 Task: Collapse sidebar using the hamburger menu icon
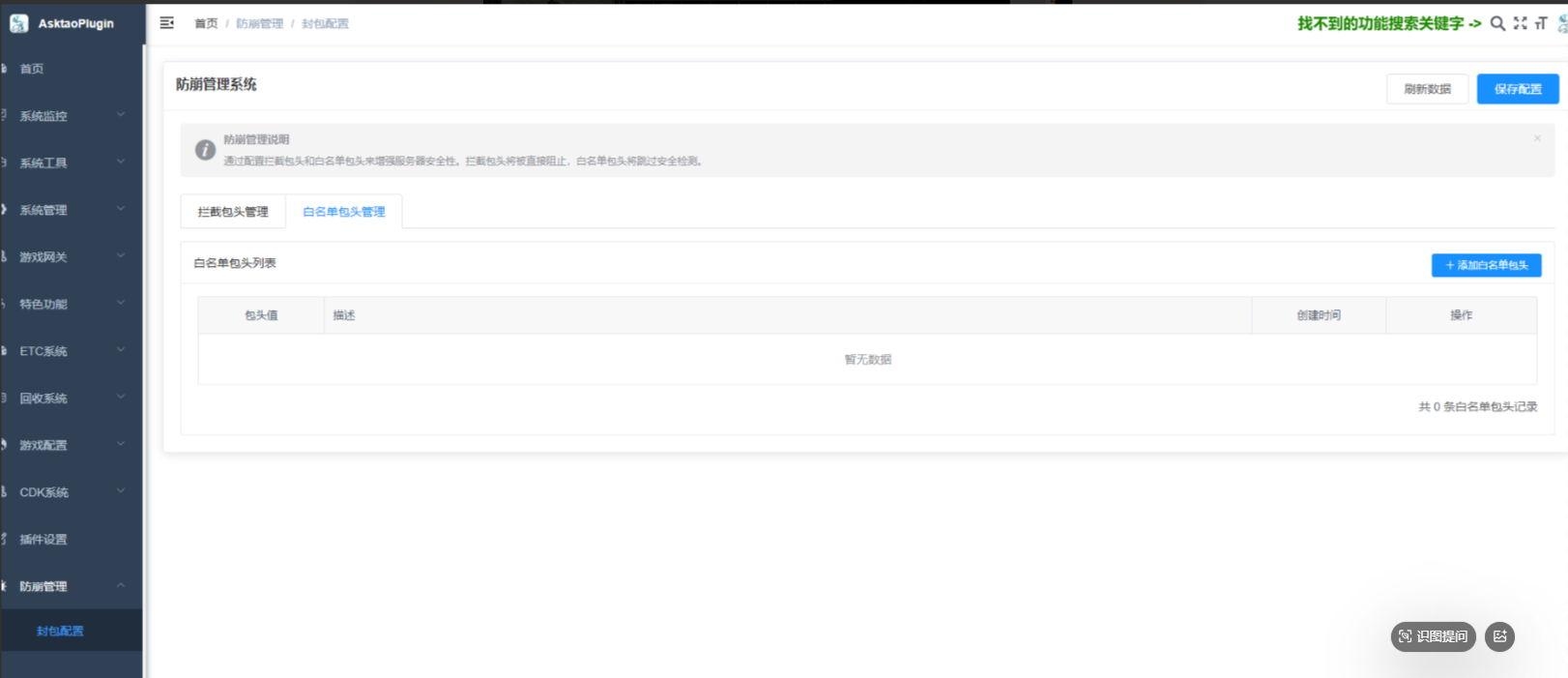[x=166, y=23]
